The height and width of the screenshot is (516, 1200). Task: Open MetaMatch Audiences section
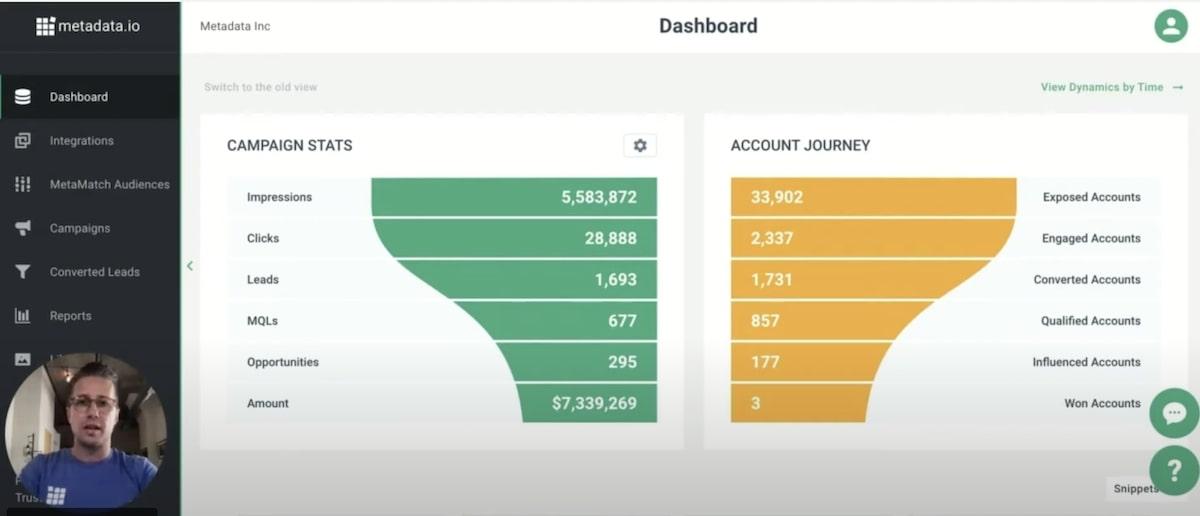(x=90, y=184)
